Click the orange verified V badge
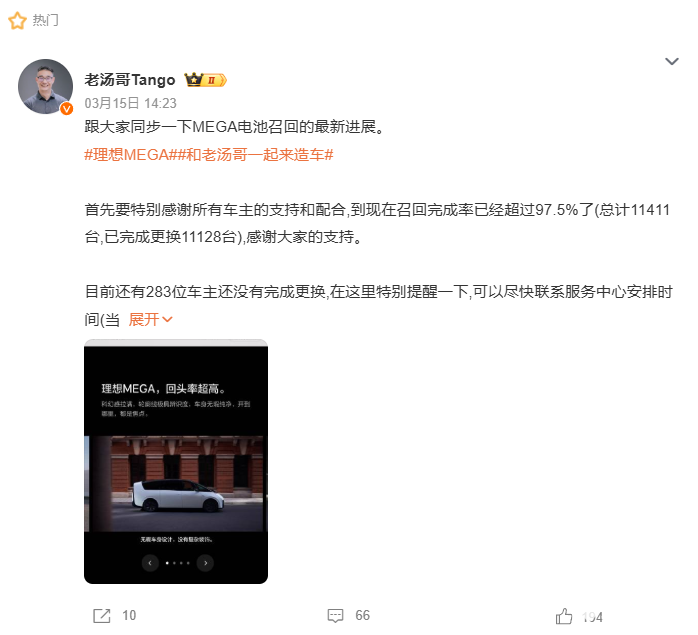Screen dimensions: 698x635 (67, 108)
